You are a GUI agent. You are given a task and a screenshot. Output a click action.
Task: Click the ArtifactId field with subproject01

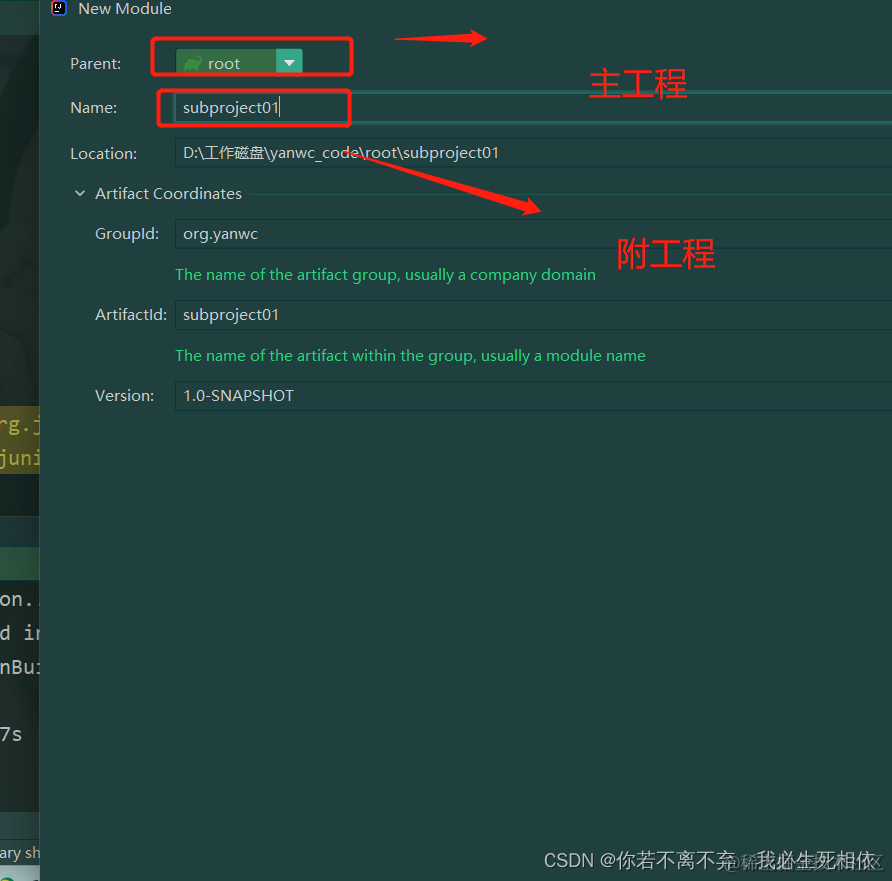click(533, 315)
